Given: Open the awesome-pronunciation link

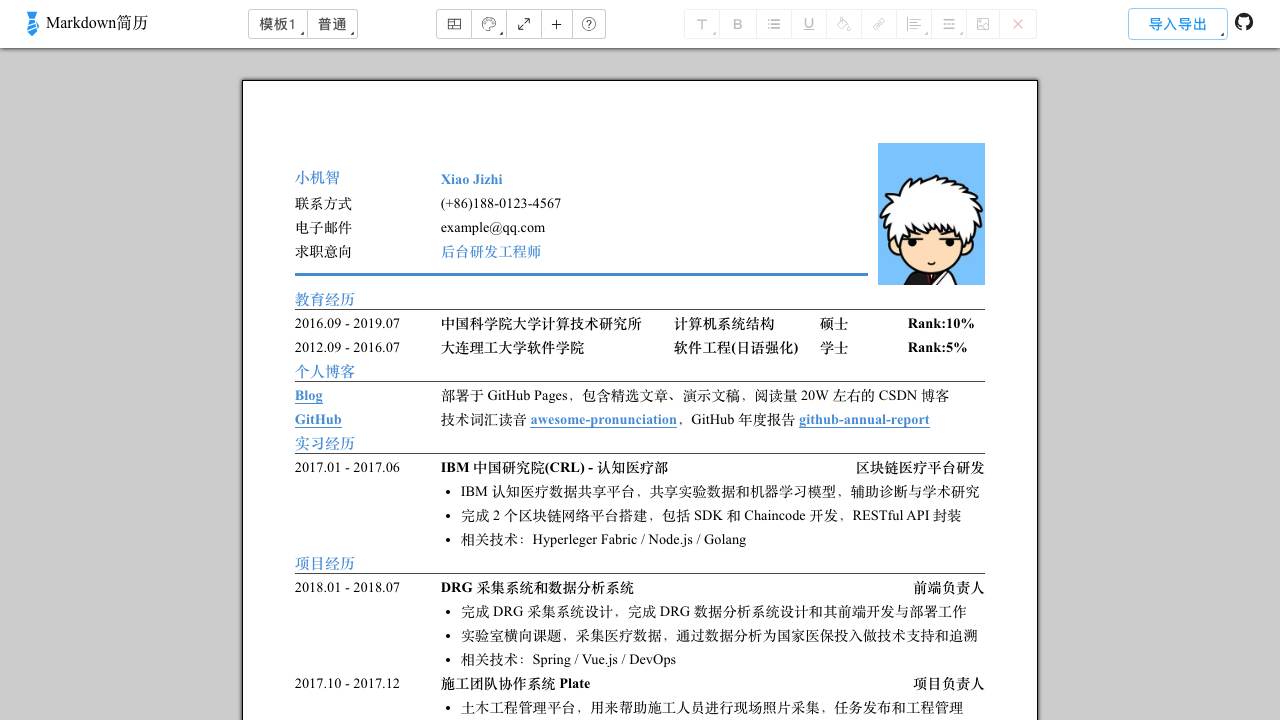Looking at the screenshot, I should pyautogui.click(x=604, y=420).
